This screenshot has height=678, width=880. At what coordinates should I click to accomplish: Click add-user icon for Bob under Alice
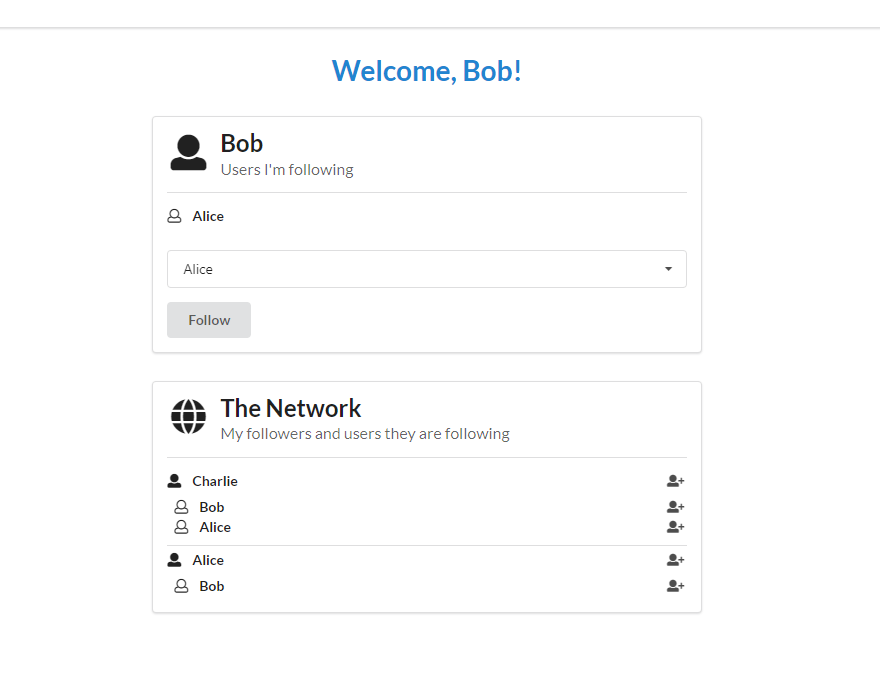[675, 586]
